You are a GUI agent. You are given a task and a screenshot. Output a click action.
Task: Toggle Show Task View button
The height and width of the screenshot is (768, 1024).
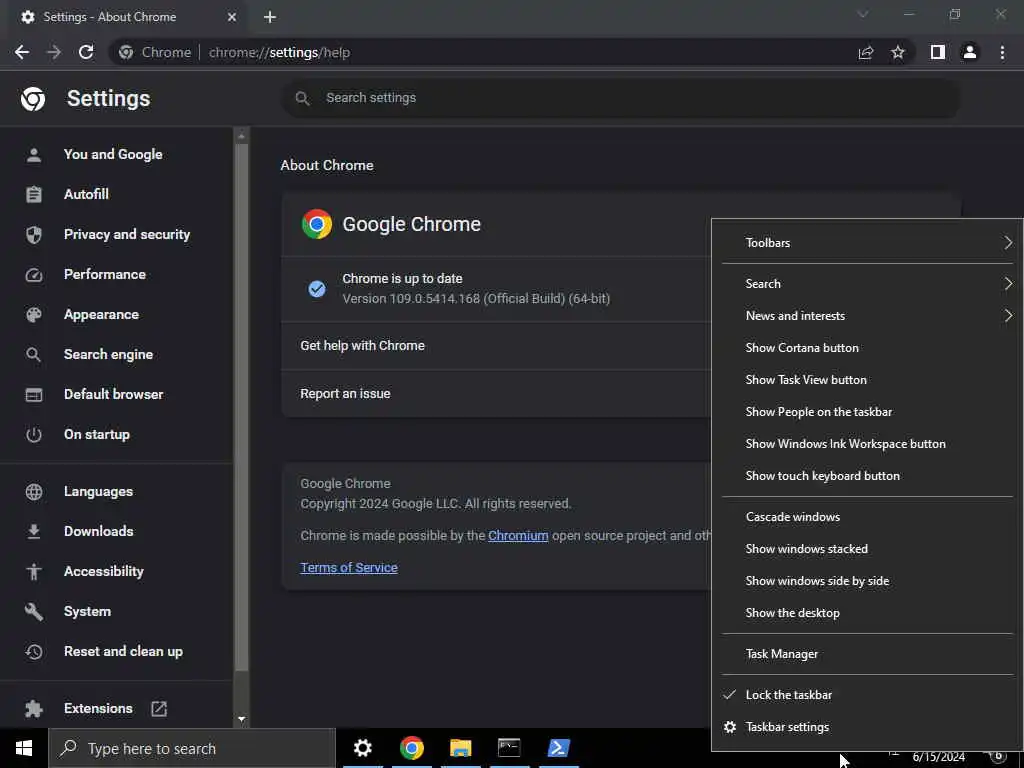pyautogui.click(x=867, y=380)
